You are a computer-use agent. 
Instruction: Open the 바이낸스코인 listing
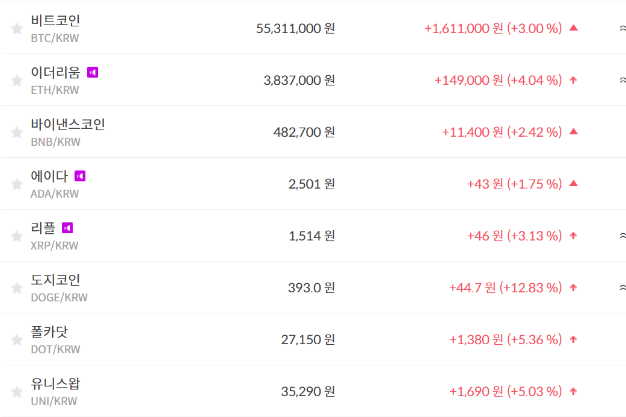tap(68, 124)
